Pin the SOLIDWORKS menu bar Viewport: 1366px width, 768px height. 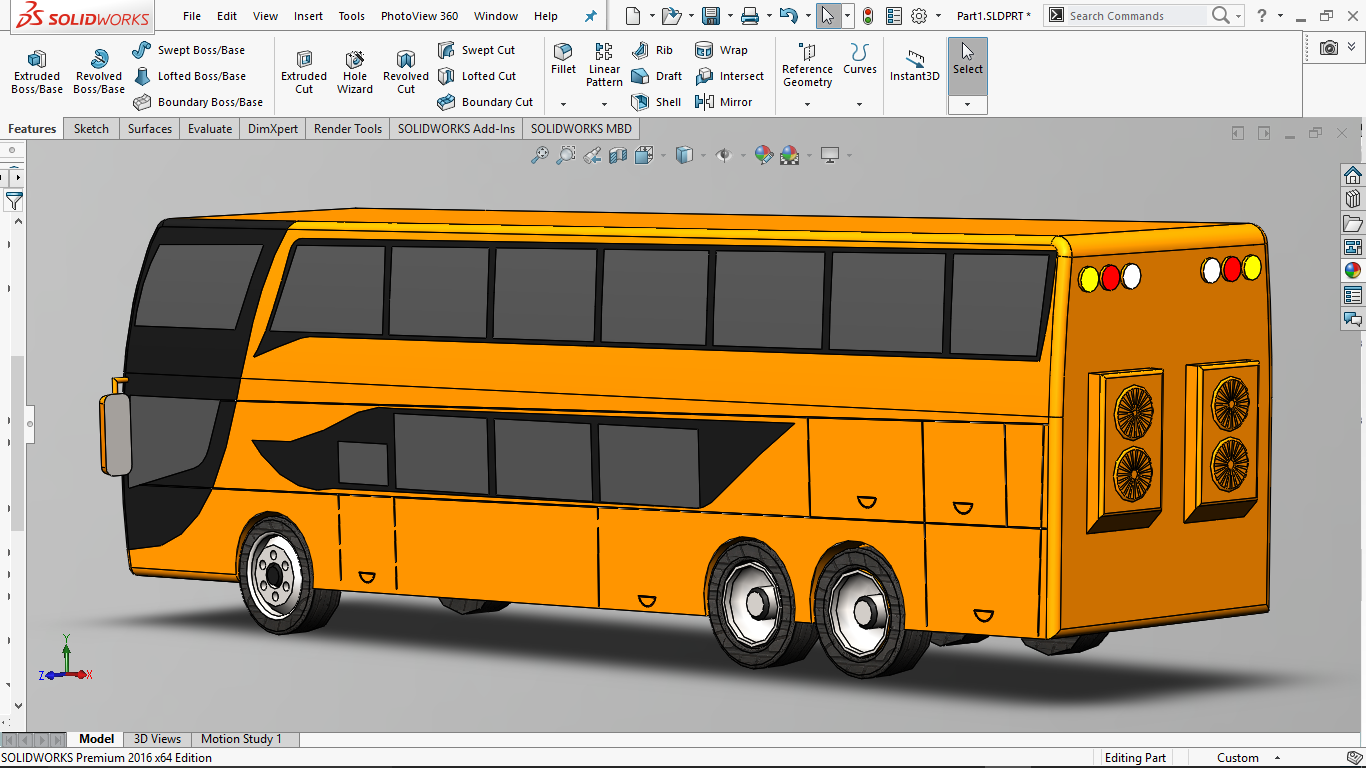[x=590, y=16]
